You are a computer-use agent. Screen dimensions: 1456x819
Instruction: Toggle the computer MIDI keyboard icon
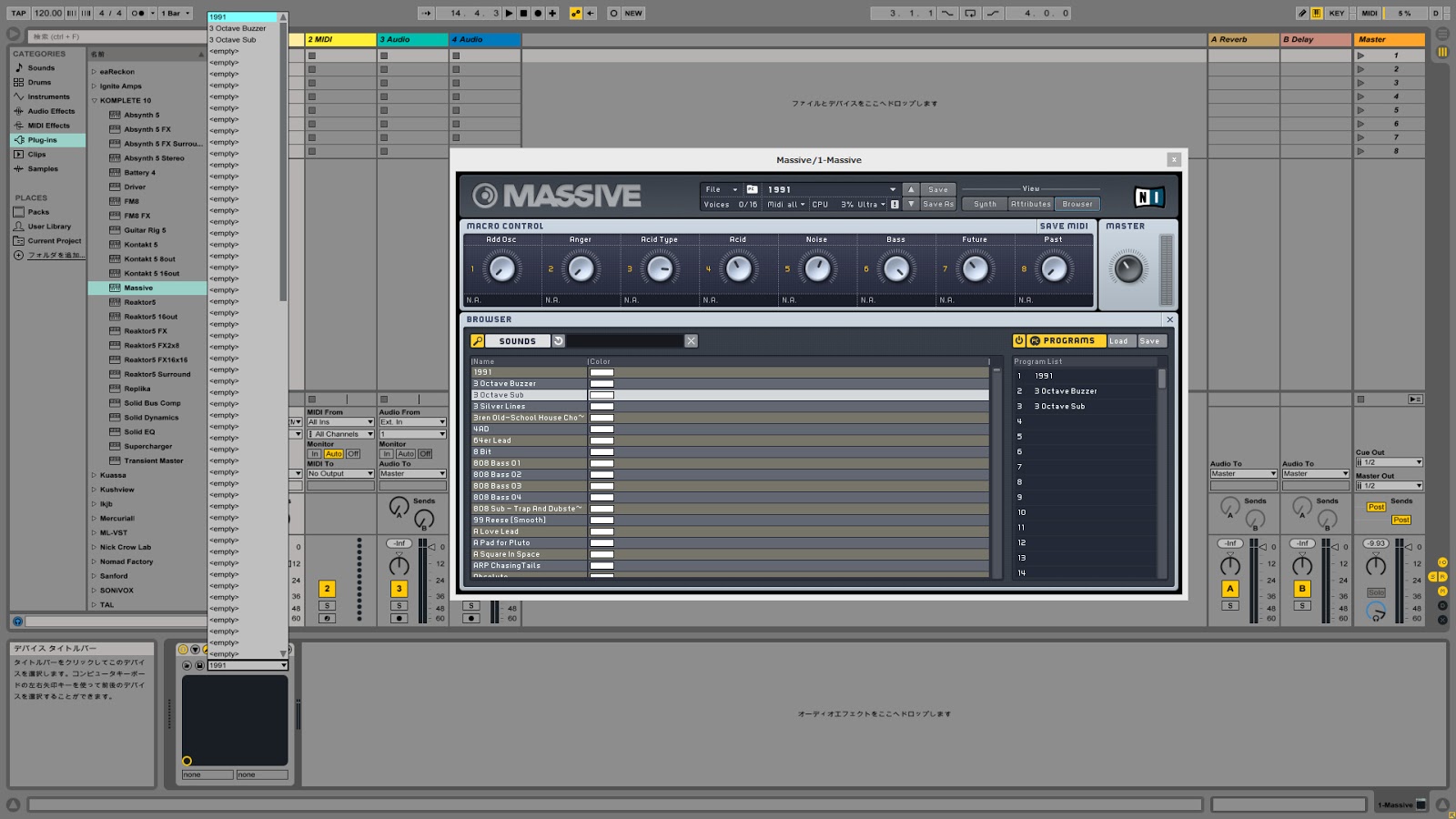pos(1317,13)
